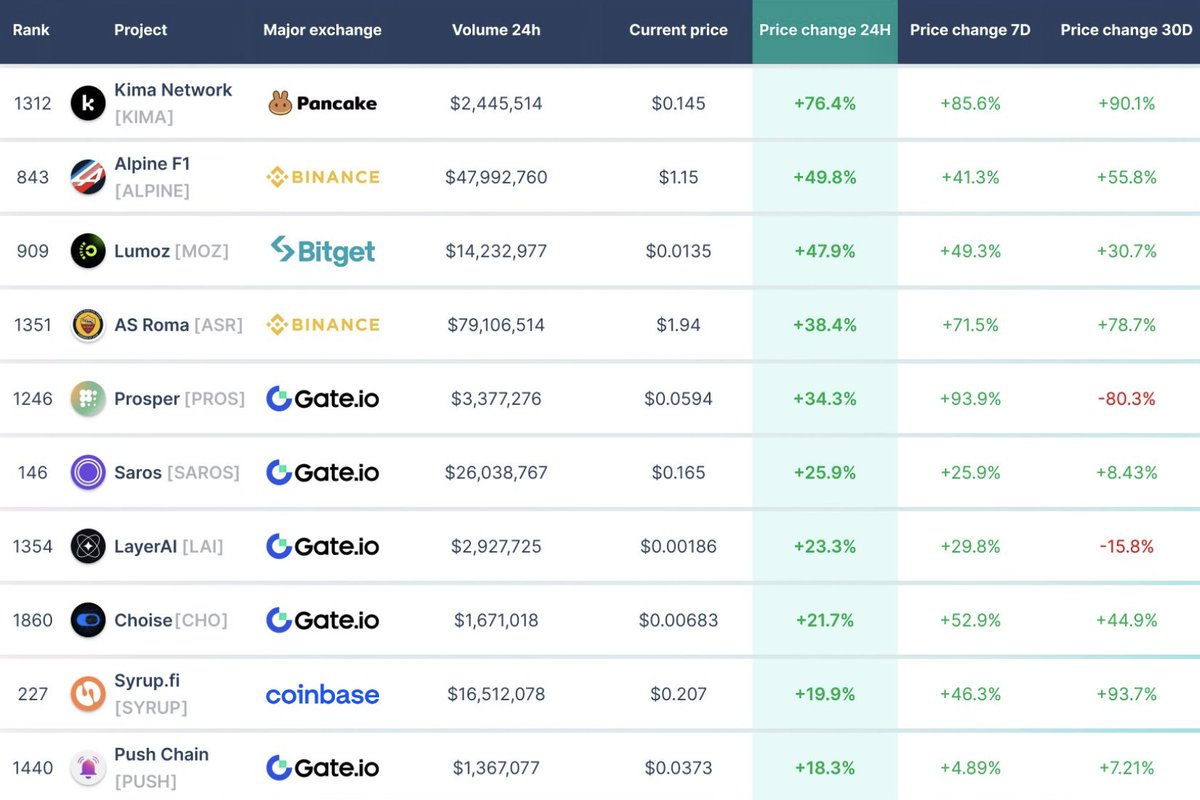Open the Kima Network [KIMA] project name
1200x800 pixels.
(x=173, y=103)
